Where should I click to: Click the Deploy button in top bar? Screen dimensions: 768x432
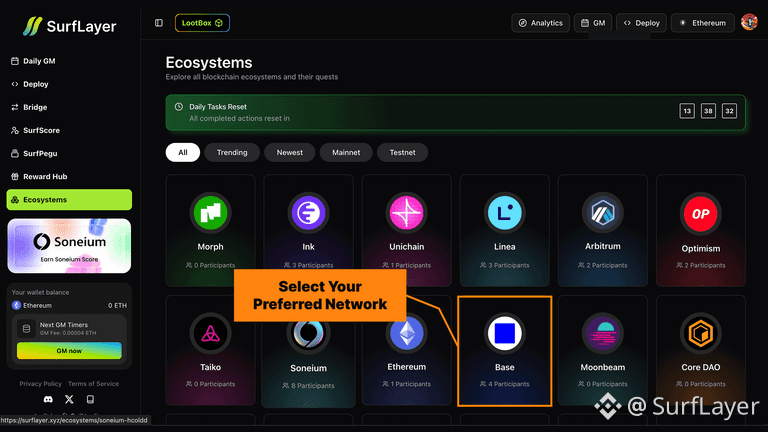pos(641,23)
